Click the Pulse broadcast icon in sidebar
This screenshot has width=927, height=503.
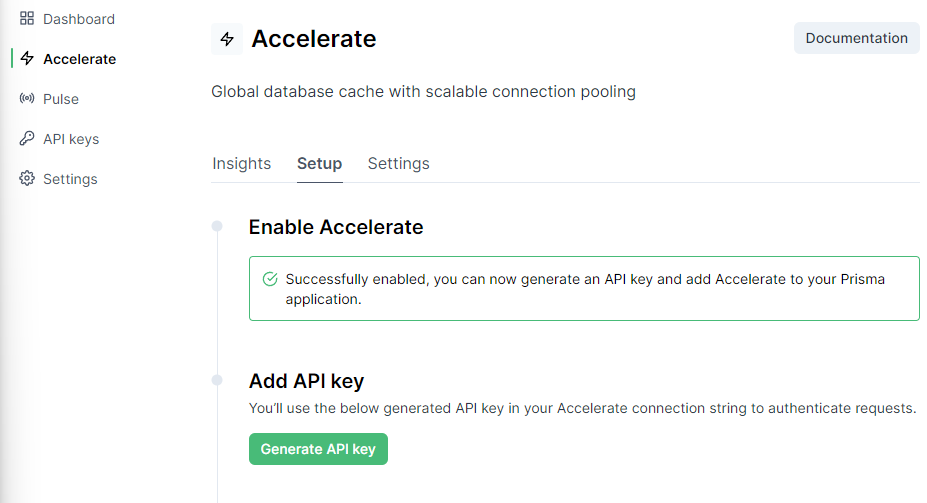point(27,99)
